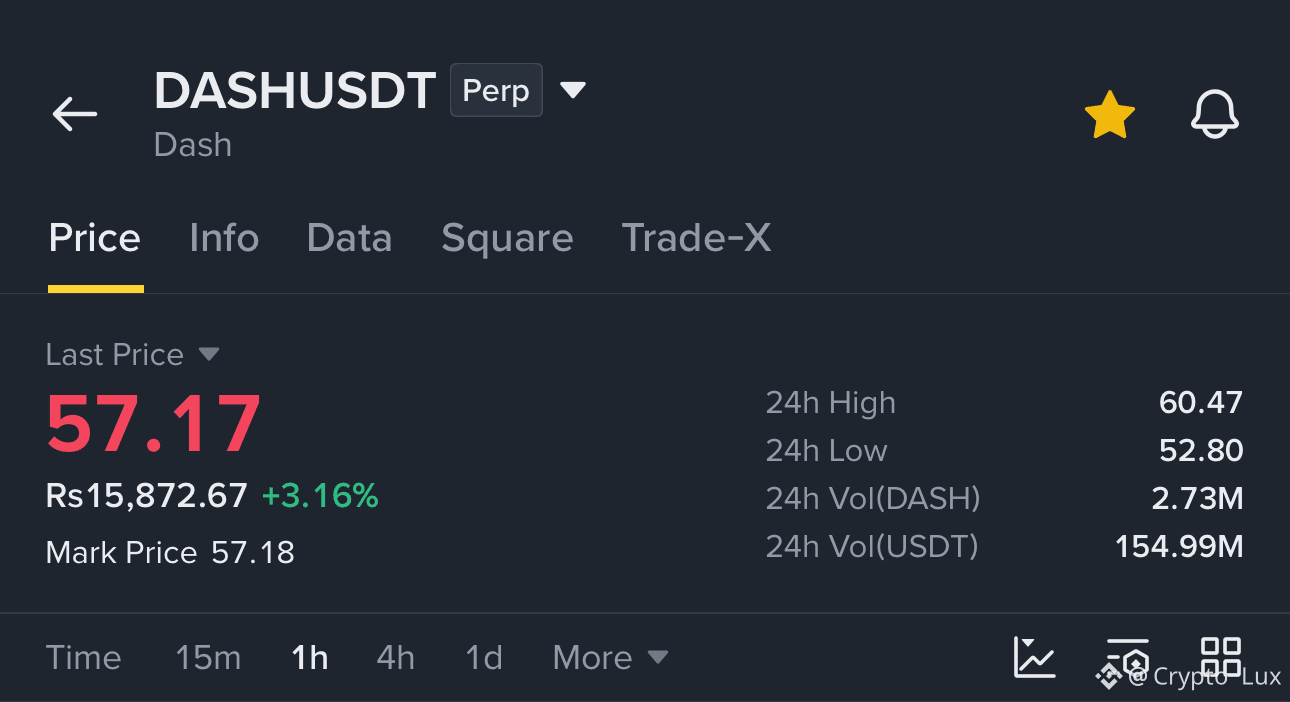Select the Time chart view
This screenshot has width=1290, height=702.
click(84, 657)
